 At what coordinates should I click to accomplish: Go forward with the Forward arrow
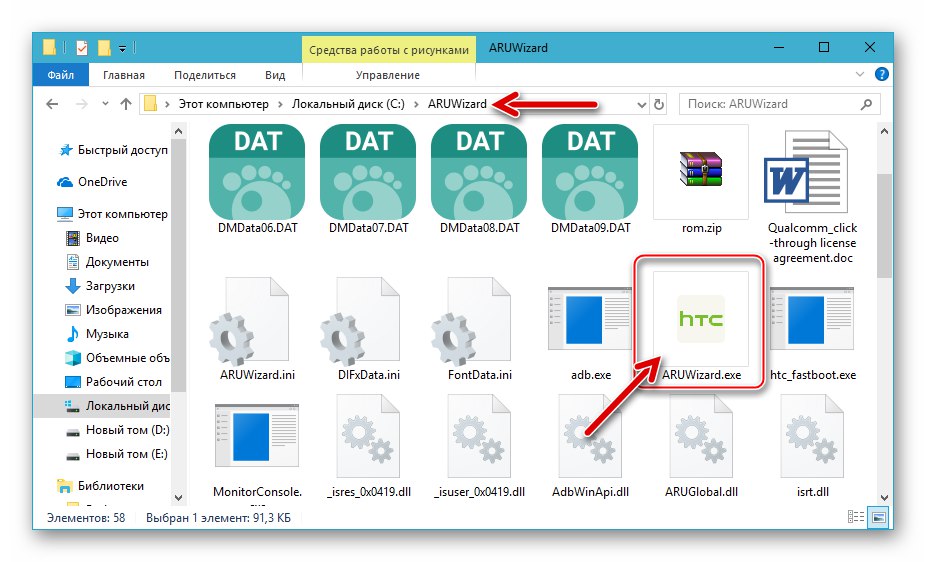pos(81,104)
